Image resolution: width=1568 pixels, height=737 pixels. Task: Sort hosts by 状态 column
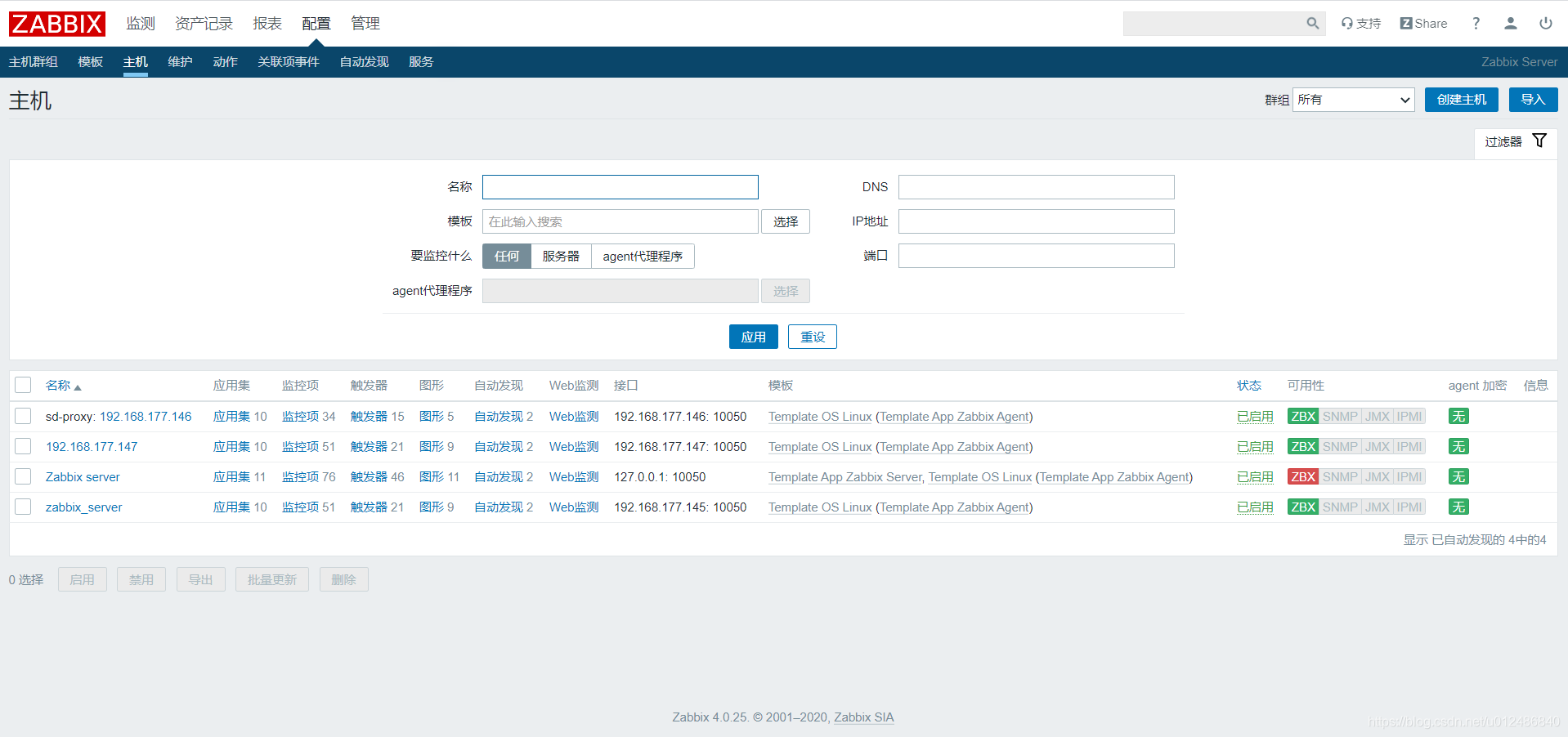click(x=1249, y=386)
